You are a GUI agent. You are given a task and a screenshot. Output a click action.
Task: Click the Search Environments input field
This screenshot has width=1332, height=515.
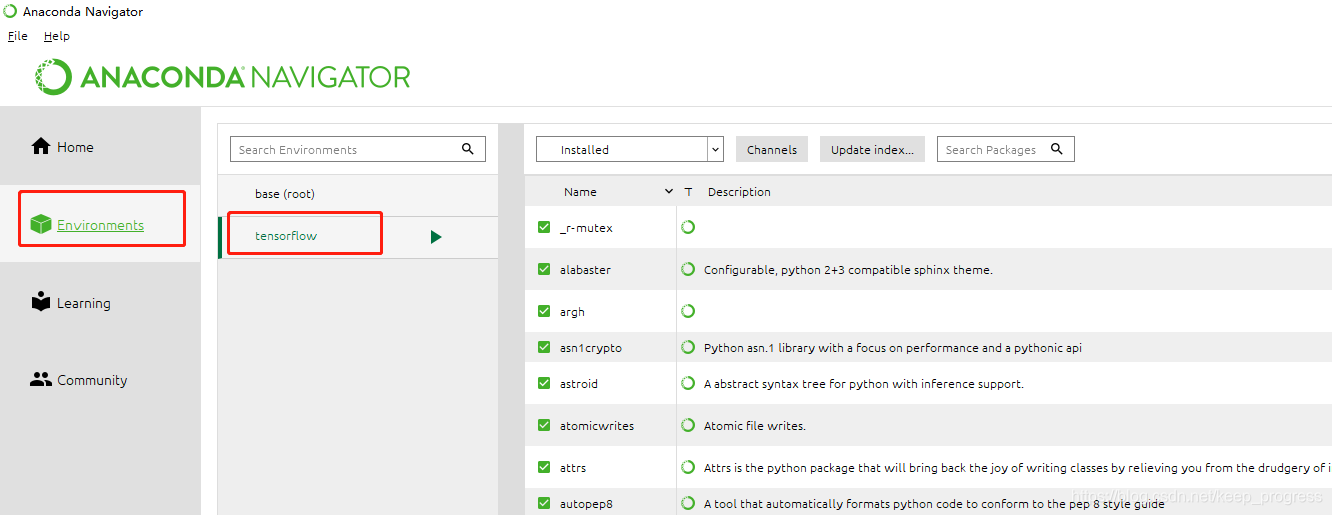click(358, 149)
